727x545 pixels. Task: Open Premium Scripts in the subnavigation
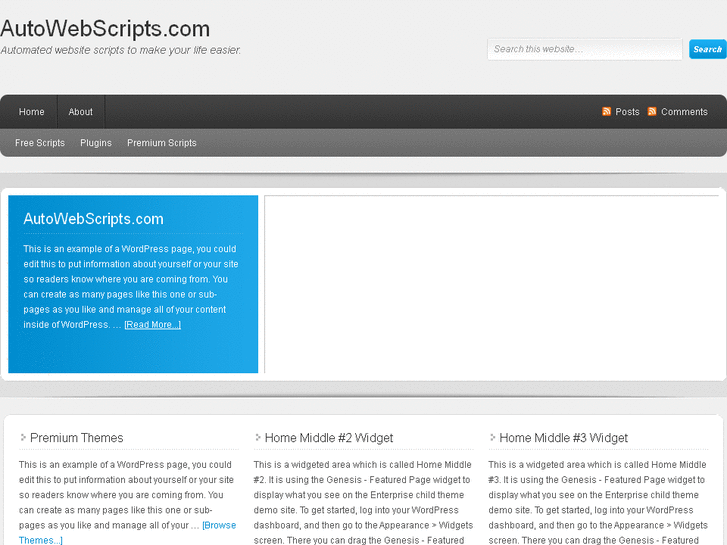click(162, 143)
